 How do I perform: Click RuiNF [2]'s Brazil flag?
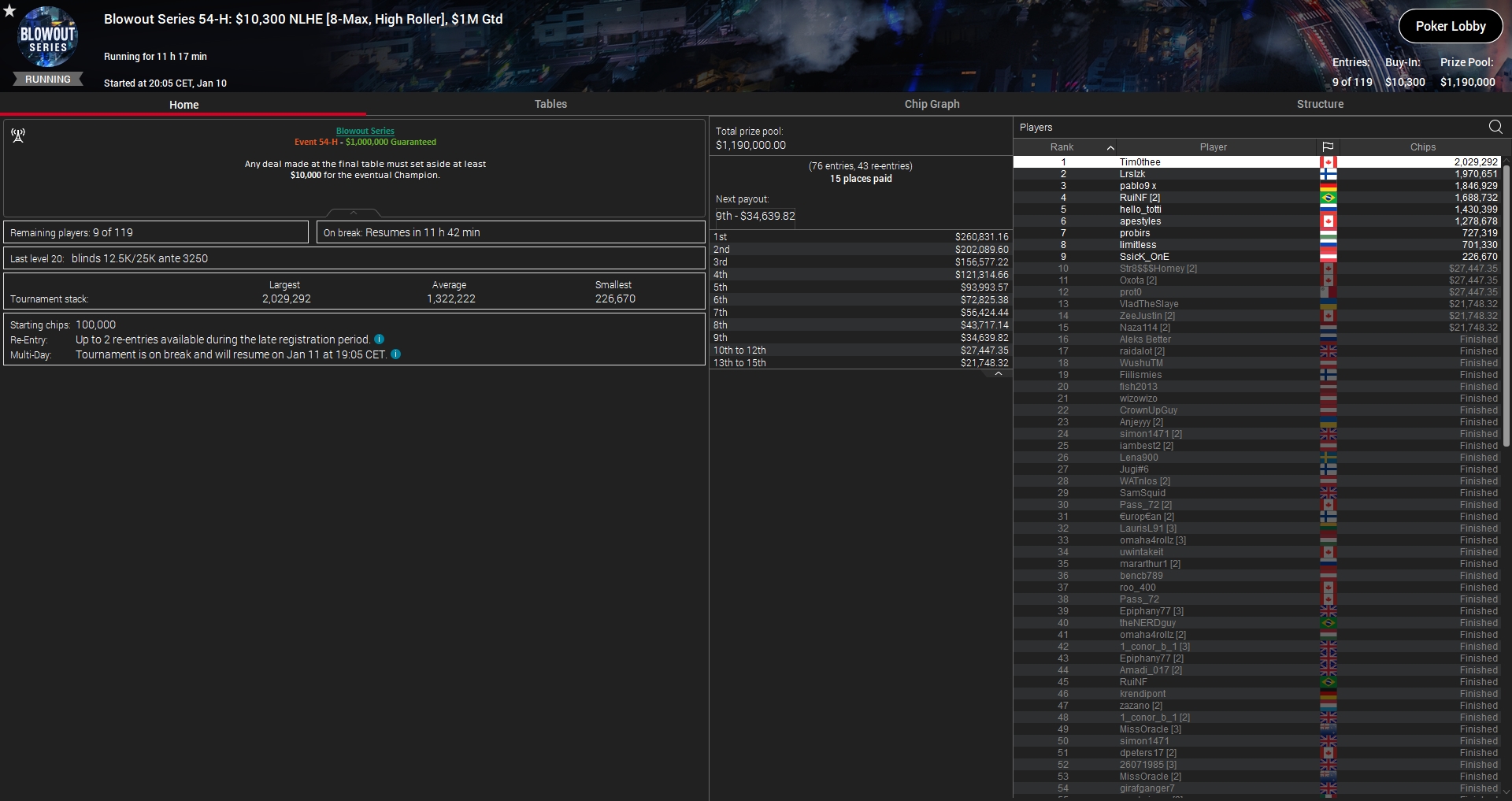click(1329, 198)
